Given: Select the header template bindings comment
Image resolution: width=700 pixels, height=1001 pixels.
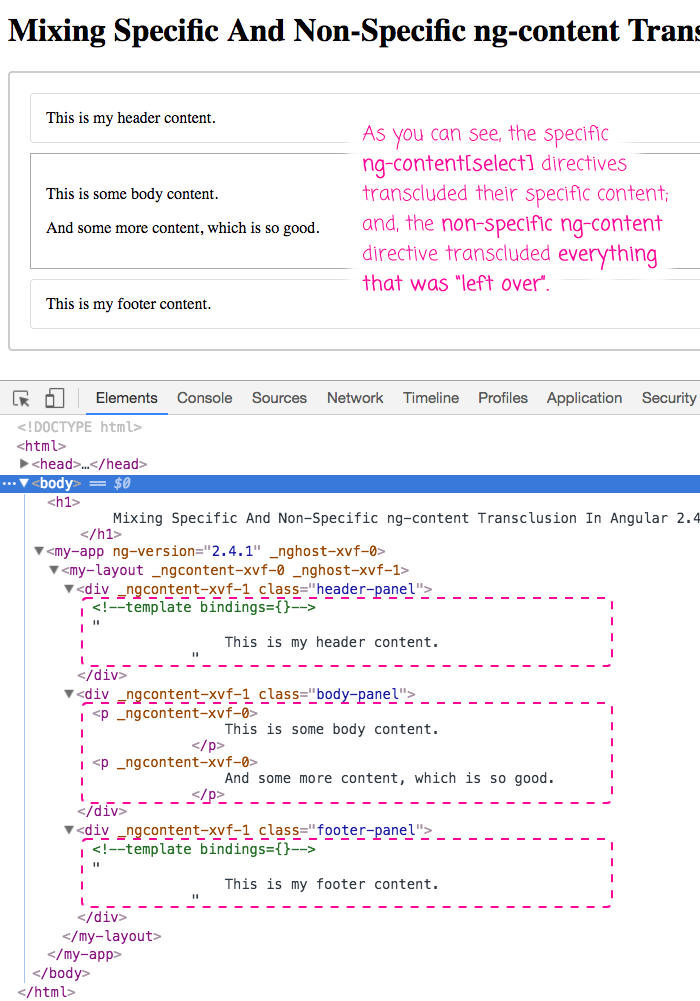Looking at the screenshot, I should tap(204, 607).
